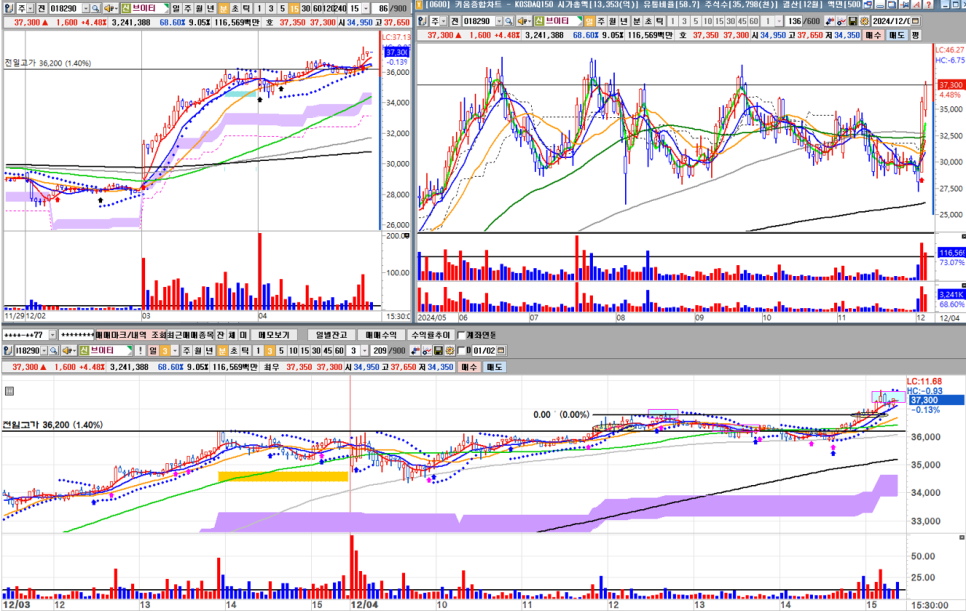Select 분 (minute) period in top-left chart
Image resolution: width=966 pixels, height=611 pixels.
coord(223,9)
